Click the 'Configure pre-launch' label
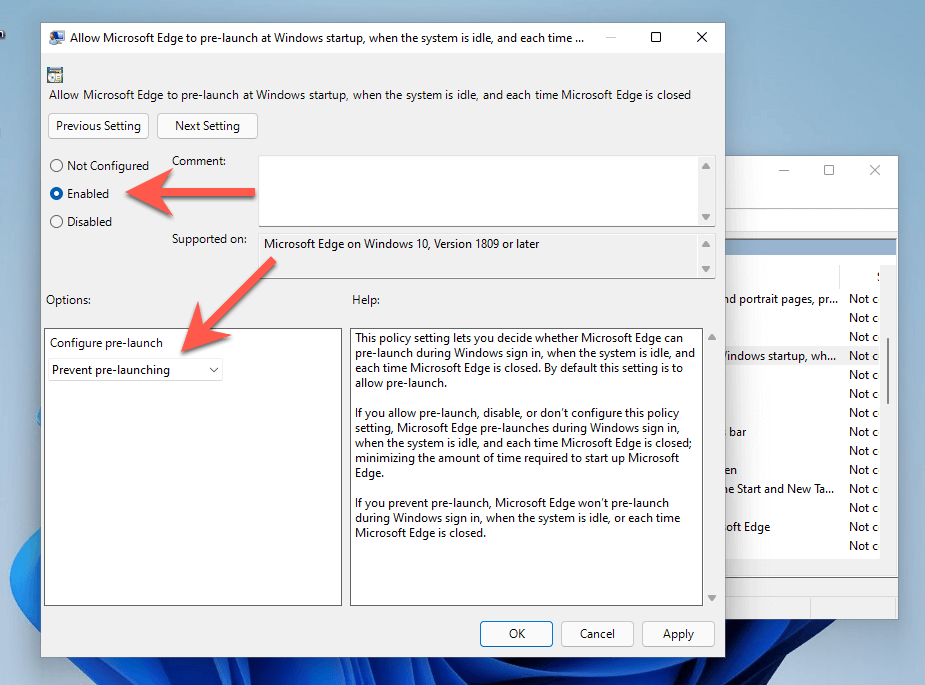Image resolution: width=925 pixels, height=685 pixels. 106,343
